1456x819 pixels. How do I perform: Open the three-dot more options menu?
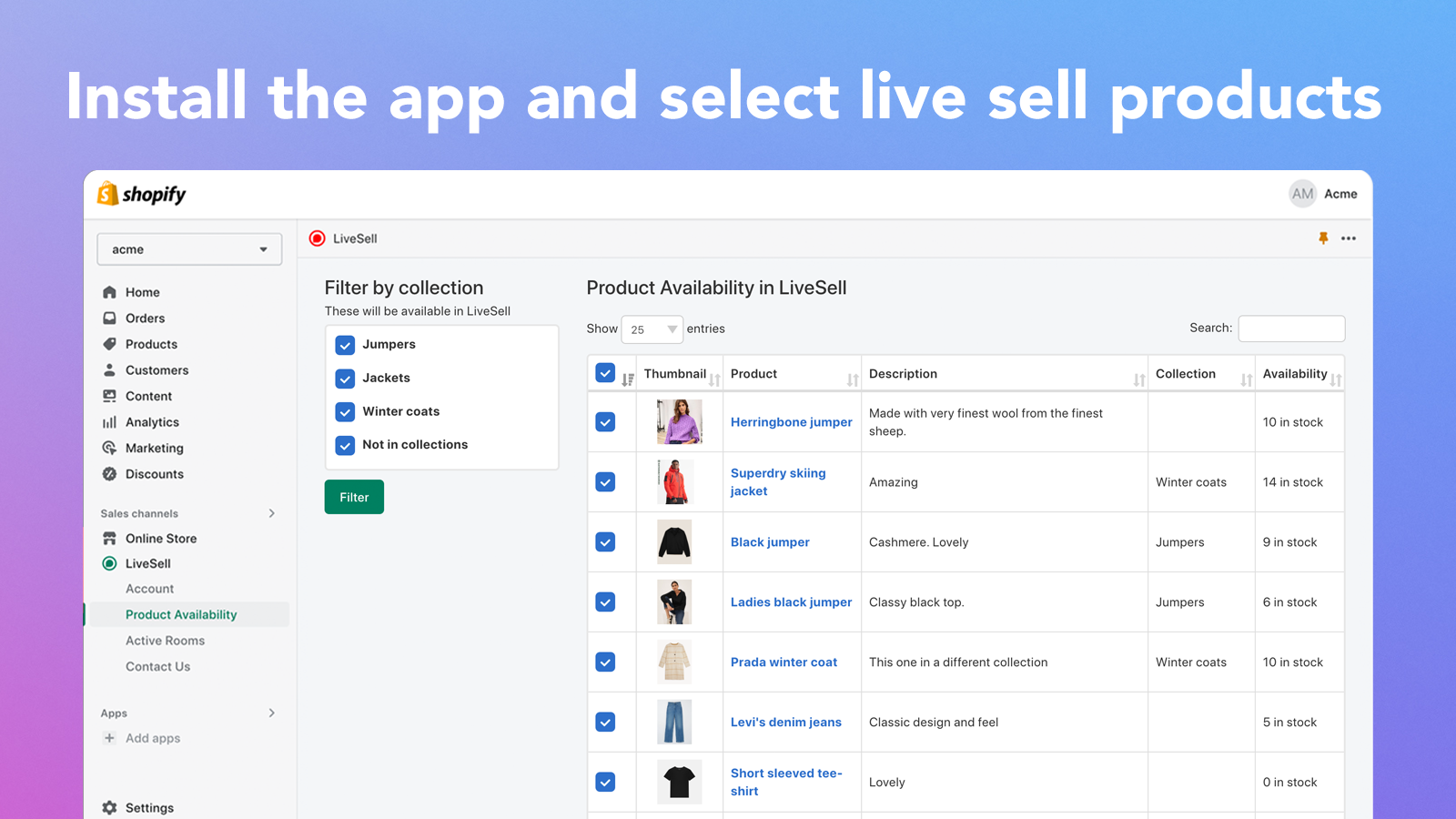(1349, 238)
